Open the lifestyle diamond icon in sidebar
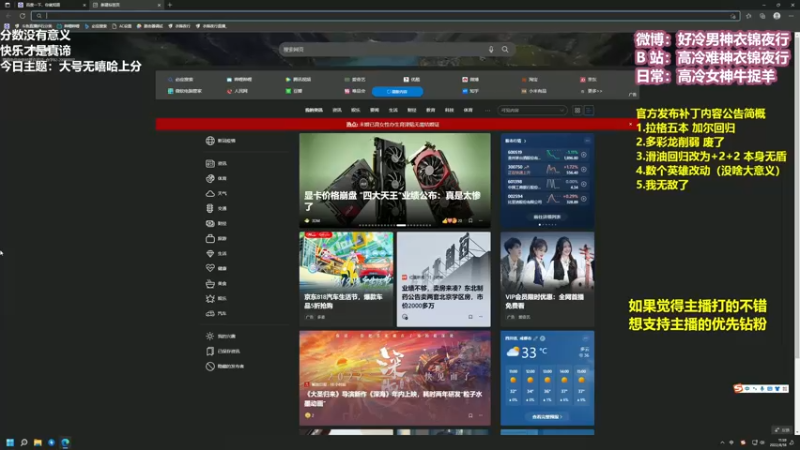The height and width of the screenshot is (450, 800). pos(210,254)
